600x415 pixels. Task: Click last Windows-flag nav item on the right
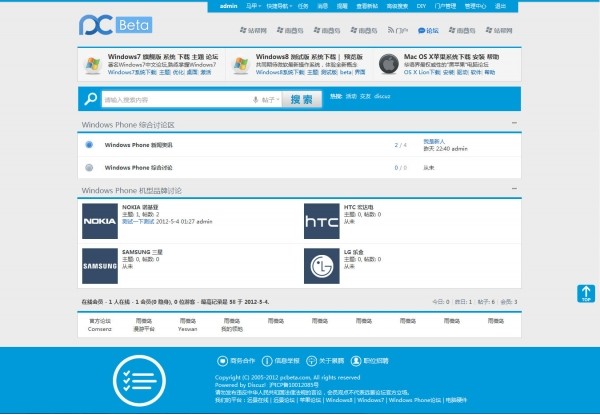[499, 30]
